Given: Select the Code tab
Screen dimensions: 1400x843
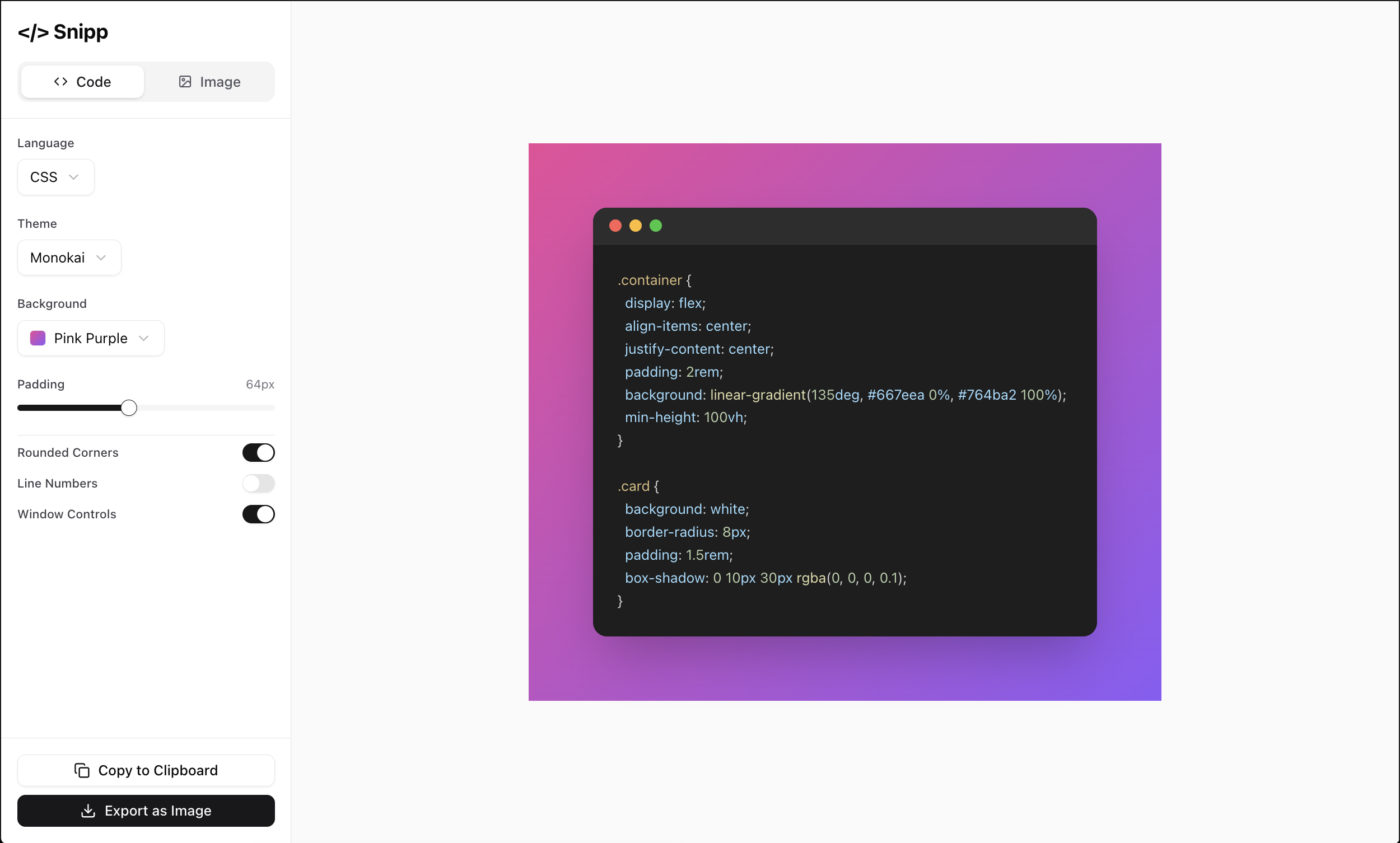Looking at the screenshot, I should coord(82,81).
